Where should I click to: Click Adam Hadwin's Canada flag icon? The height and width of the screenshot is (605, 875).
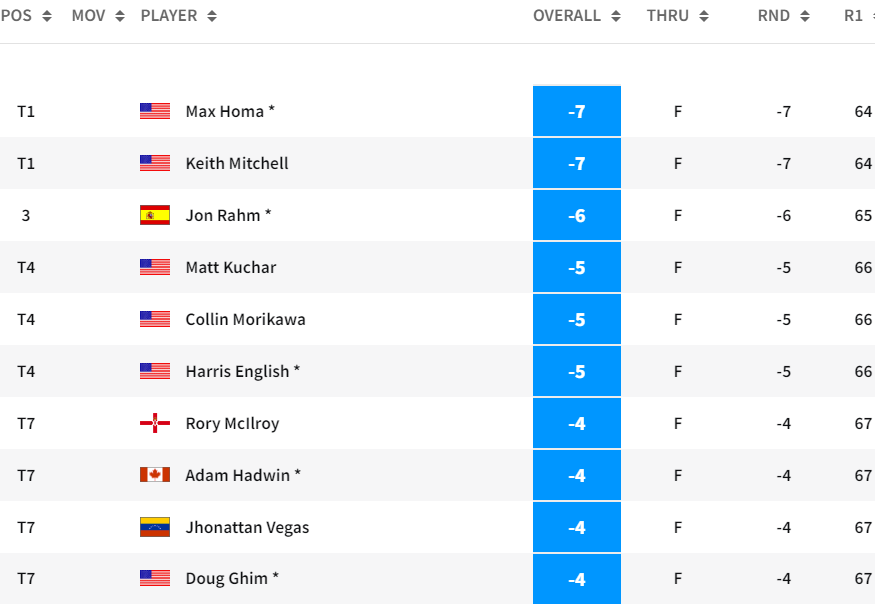(155, 475)
